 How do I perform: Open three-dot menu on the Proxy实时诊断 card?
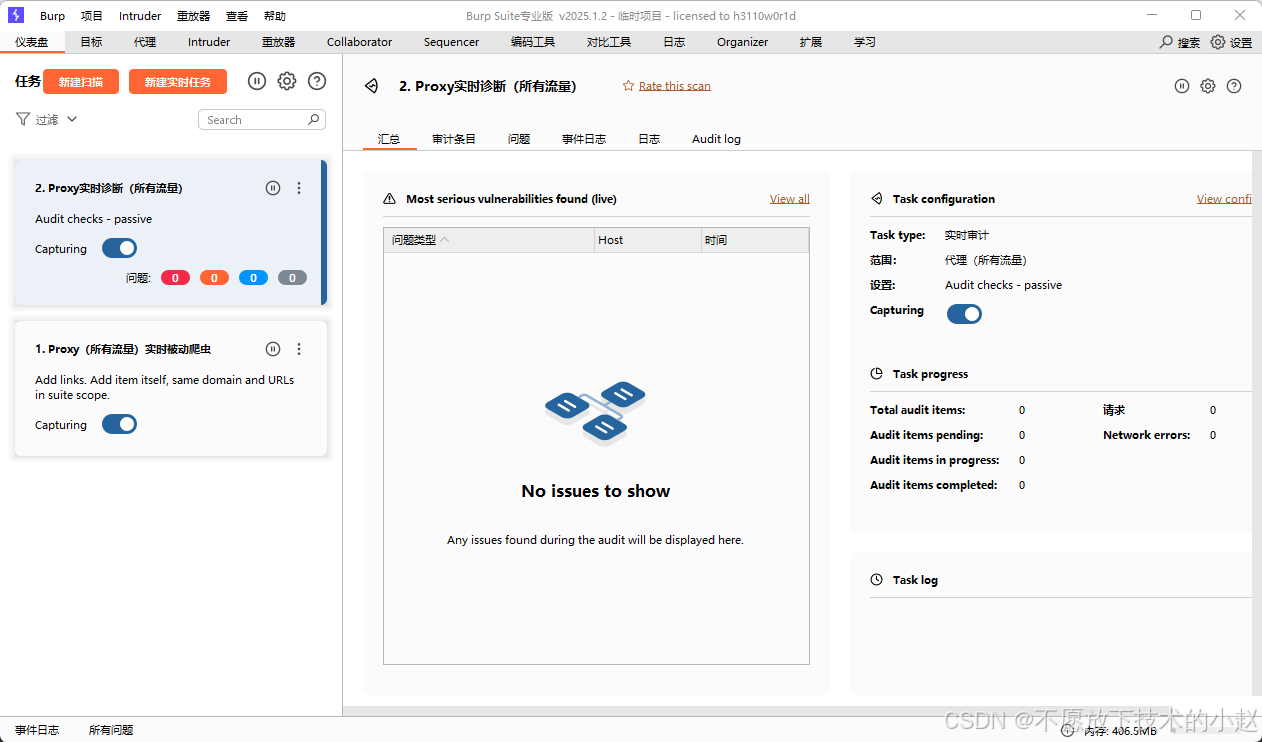(299, 188)
